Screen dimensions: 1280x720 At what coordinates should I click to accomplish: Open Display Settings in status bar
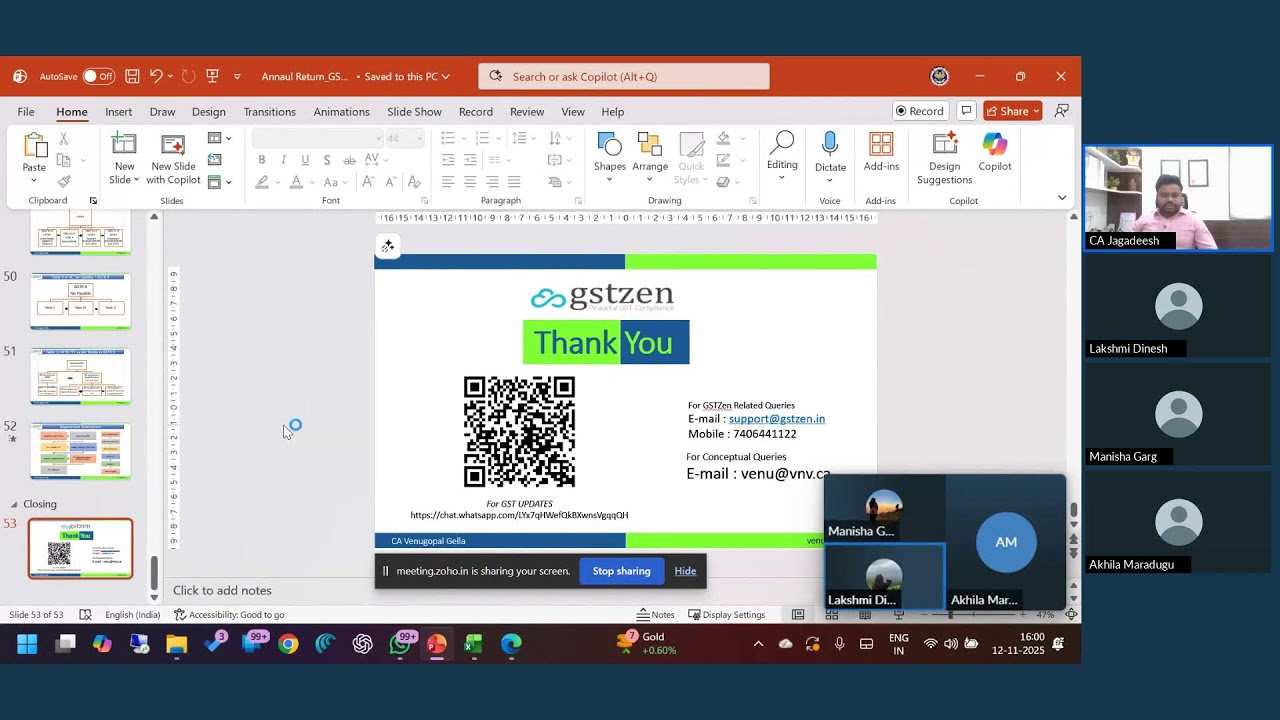coord(726,615)
